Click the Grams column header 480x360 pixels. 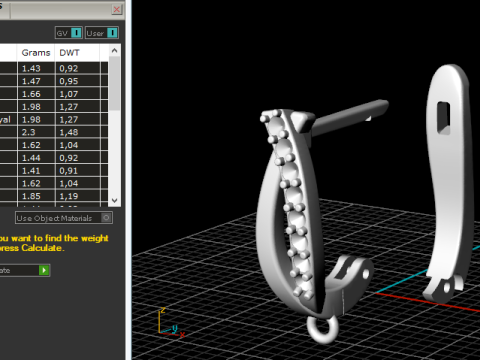pyautogui.click(x=36, y=53)
